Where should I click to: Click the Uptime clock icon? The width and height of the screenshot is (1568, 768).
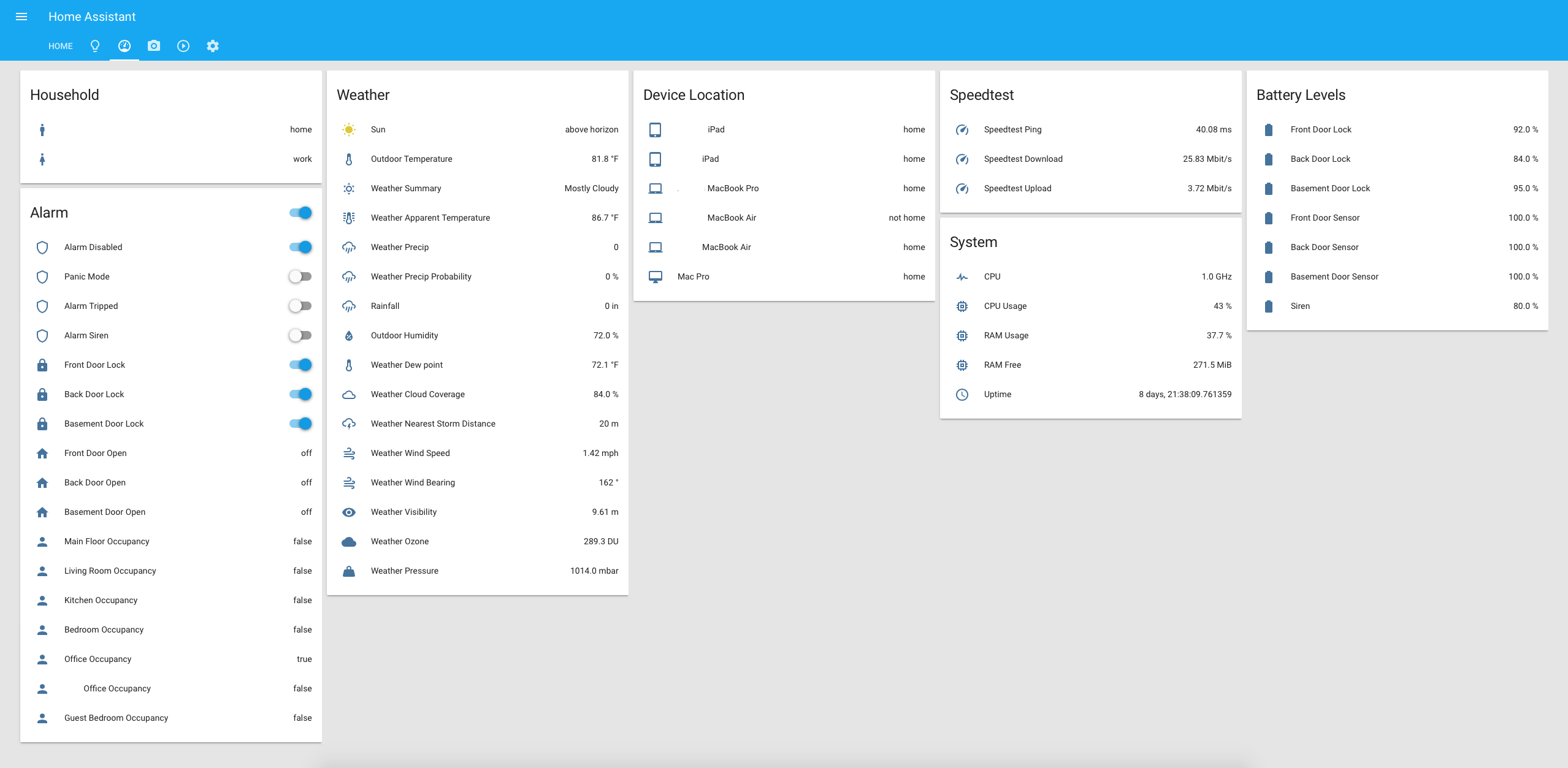click(x=962, y=394)
